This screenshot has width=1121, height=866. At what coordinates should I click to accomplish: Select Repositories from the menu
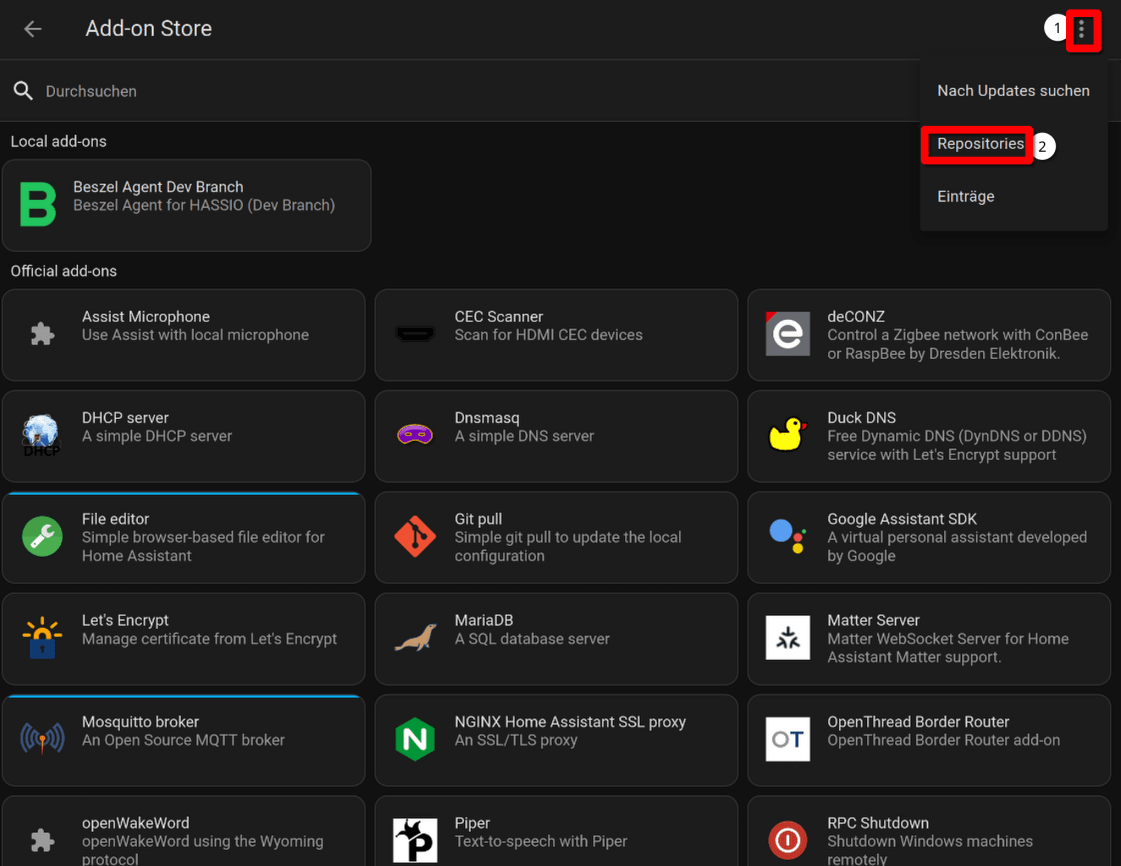click(977, 144)
